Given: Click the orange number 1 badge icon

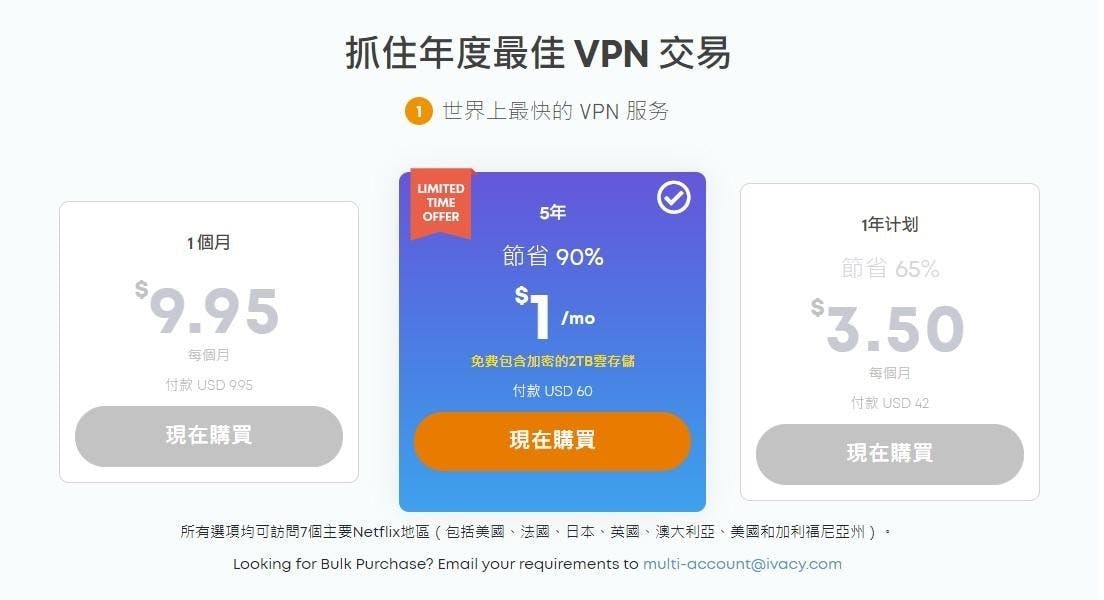Looking at the screenshot, I should pos(418,111).
